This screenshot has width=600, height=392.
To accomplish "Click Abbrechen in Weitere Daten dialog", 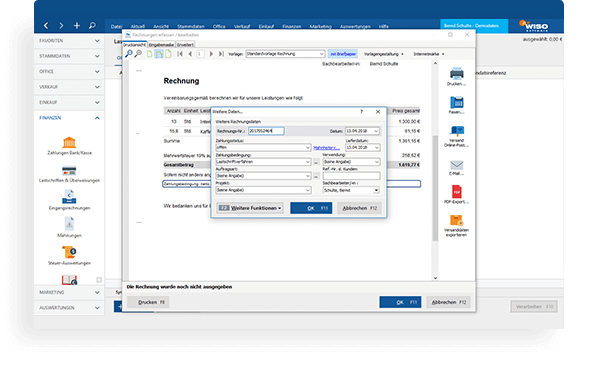I will 359,208.
